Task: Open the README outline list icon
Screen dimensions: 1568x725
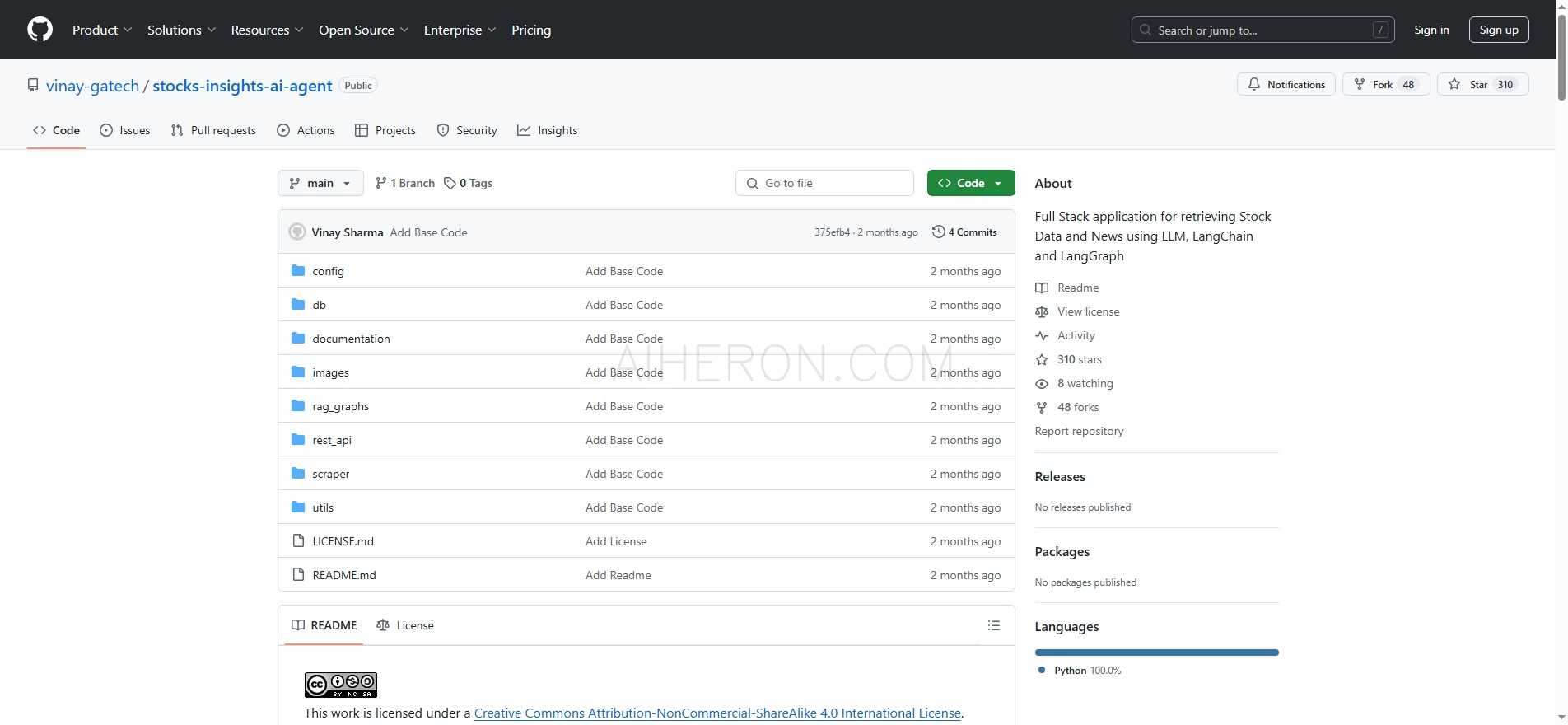Action: 994,625
